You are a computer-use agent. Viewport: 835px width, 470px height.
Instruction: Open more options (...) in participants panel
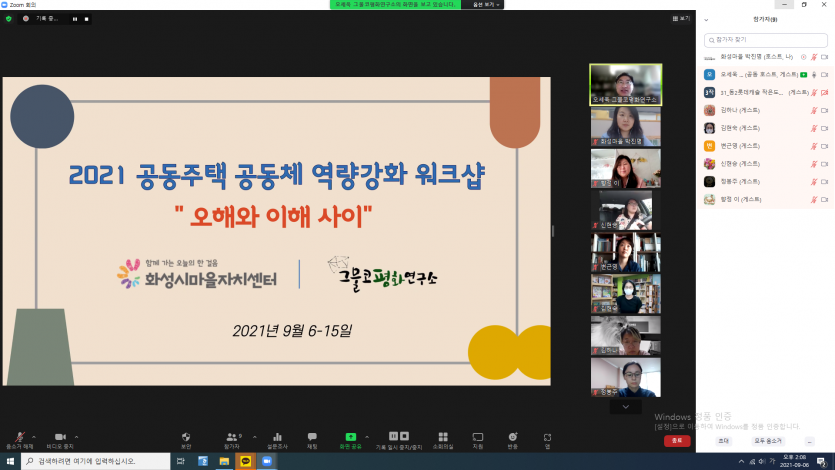(809, 441)
